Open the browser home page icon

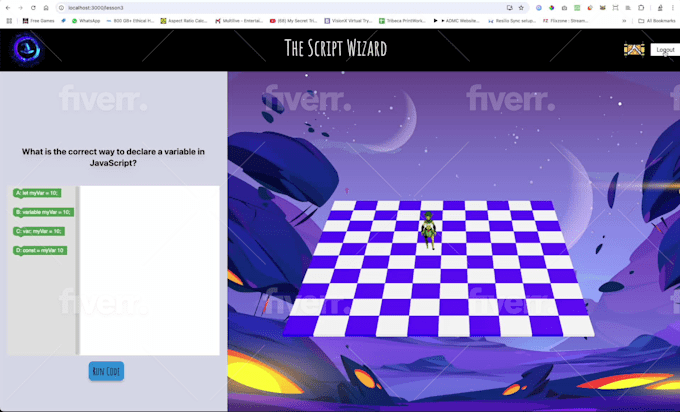coord(46,8)
